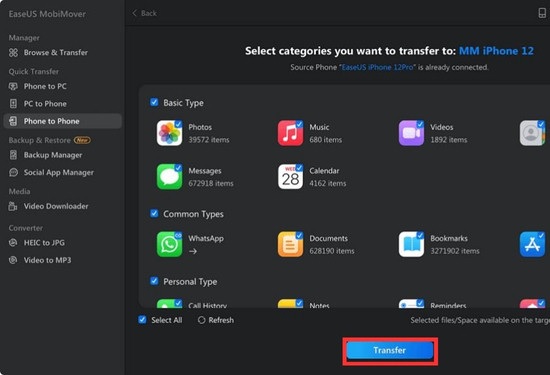Click the '3271902 items' Bookmarks count
The height and width of the screenshot is (375, 550).
(x=455, y=251)
